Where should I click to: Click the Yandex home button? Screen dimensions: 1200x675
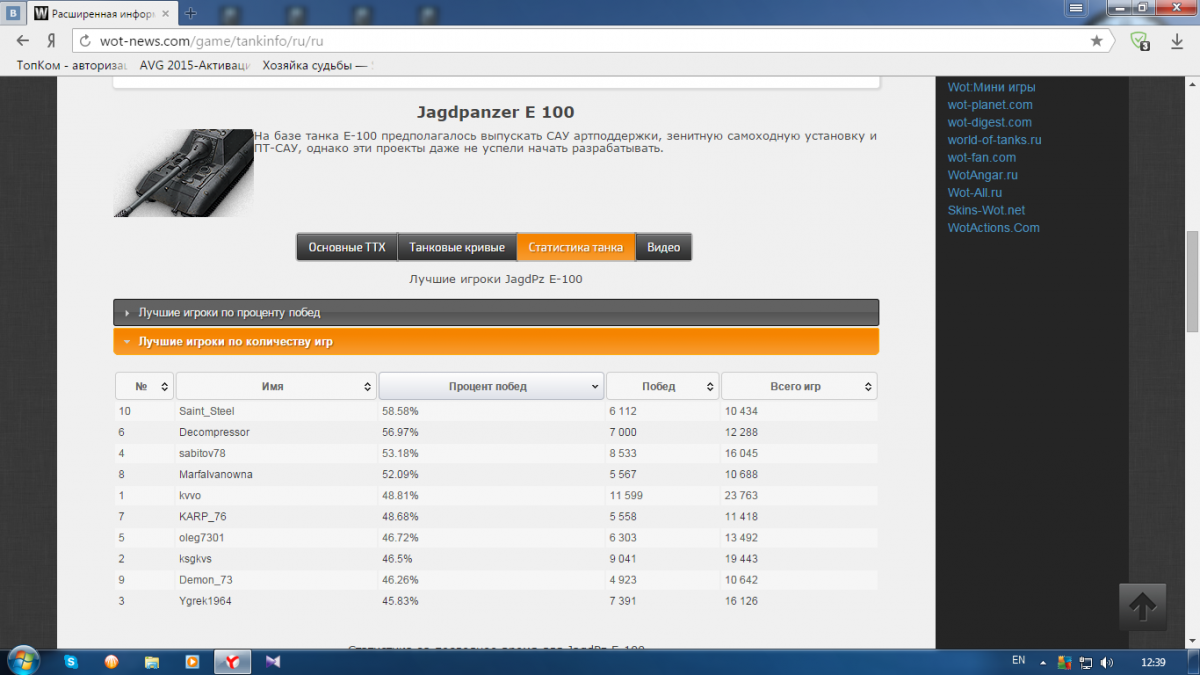tap(50, 41)
